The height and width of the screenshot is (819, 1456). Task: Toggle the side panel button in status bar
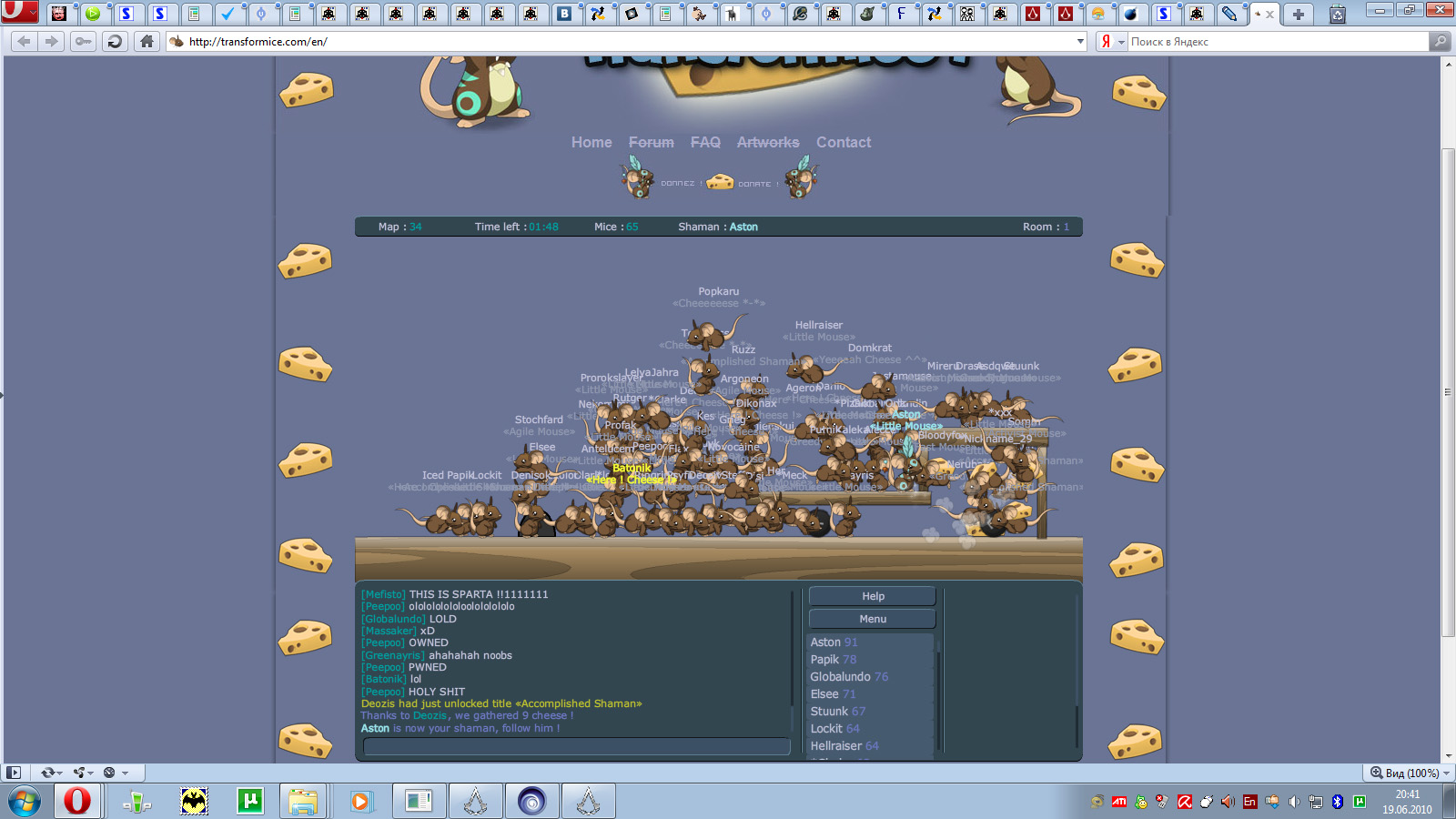[14, 773]
